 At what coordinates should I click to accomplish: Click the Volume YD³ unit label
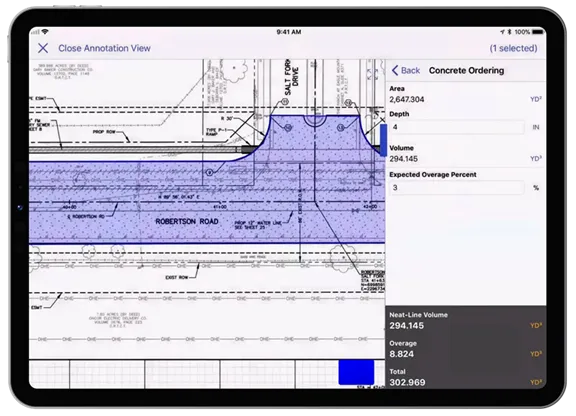536,159
